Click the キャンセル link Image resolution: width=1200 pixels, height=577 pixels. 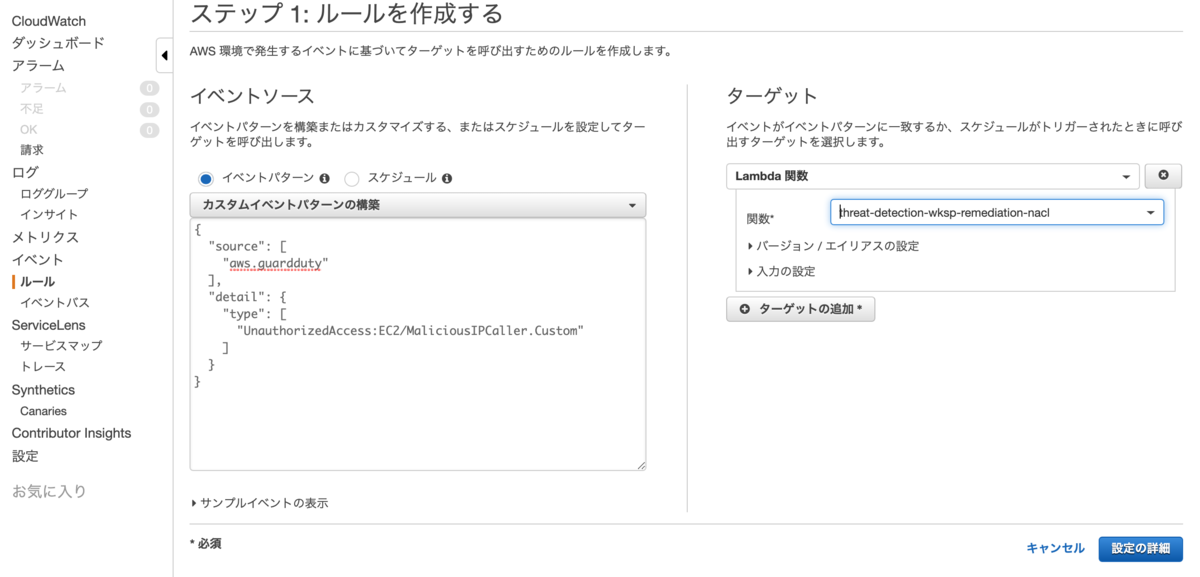pyautogui.click(x=1056, y=548)
